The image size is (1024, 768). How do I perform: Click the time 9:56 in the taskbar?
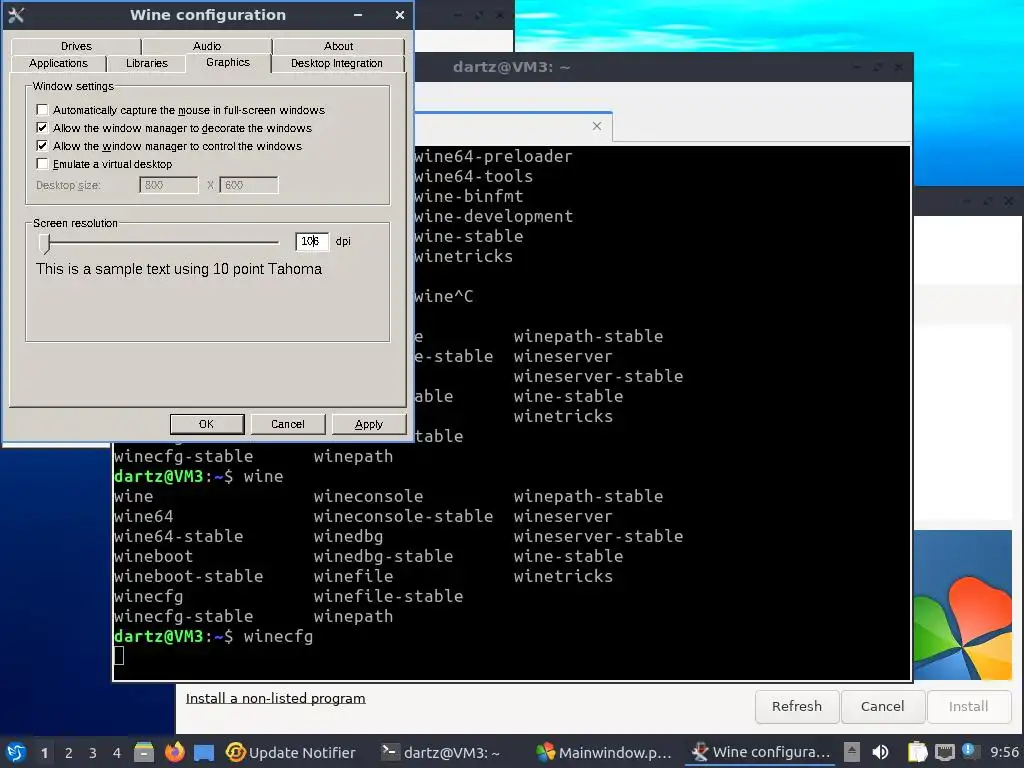[x=1004, y=752]
